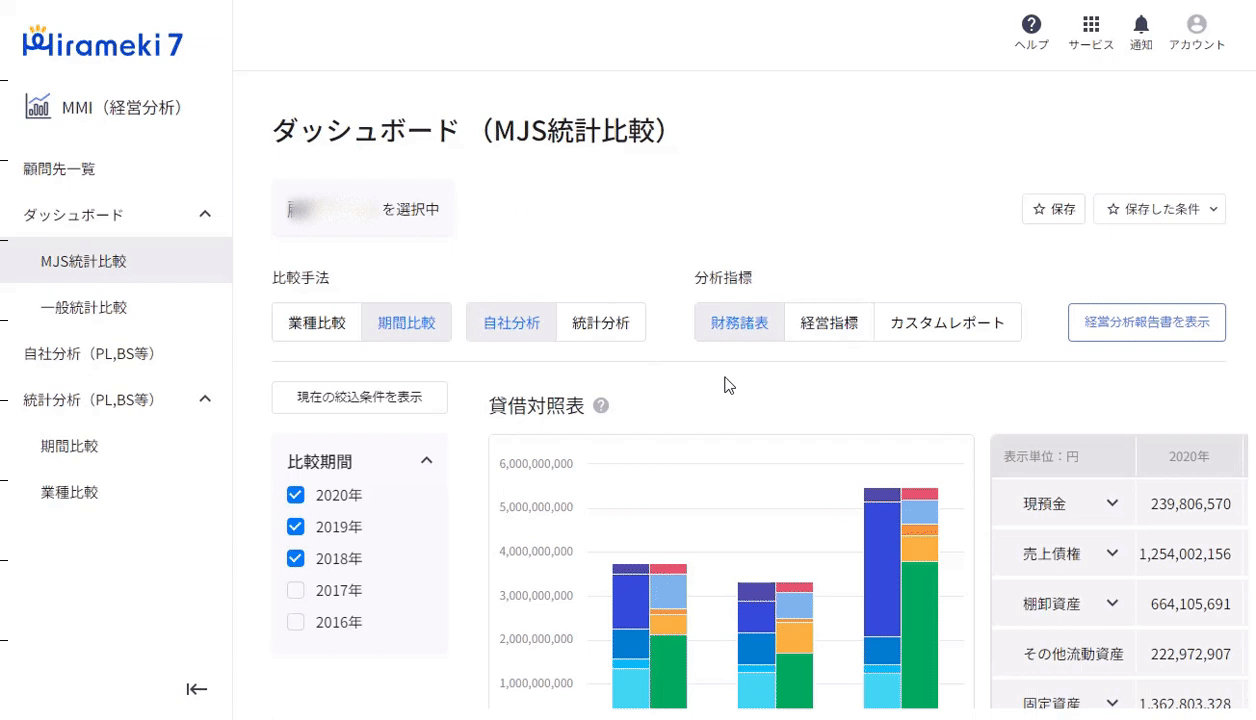The height and width of the screenshot is (720, 1256).
Task: Click the green segment of the tallest bar
Action: 919,634
